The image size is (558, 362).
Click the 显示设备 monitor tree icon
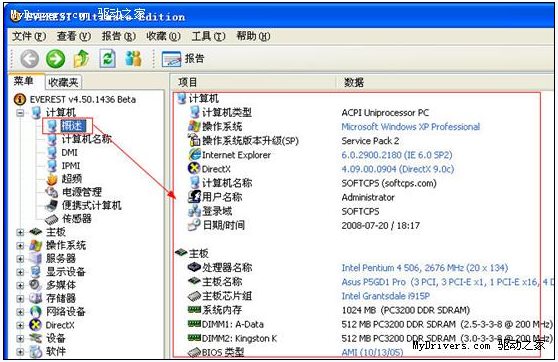36,272
